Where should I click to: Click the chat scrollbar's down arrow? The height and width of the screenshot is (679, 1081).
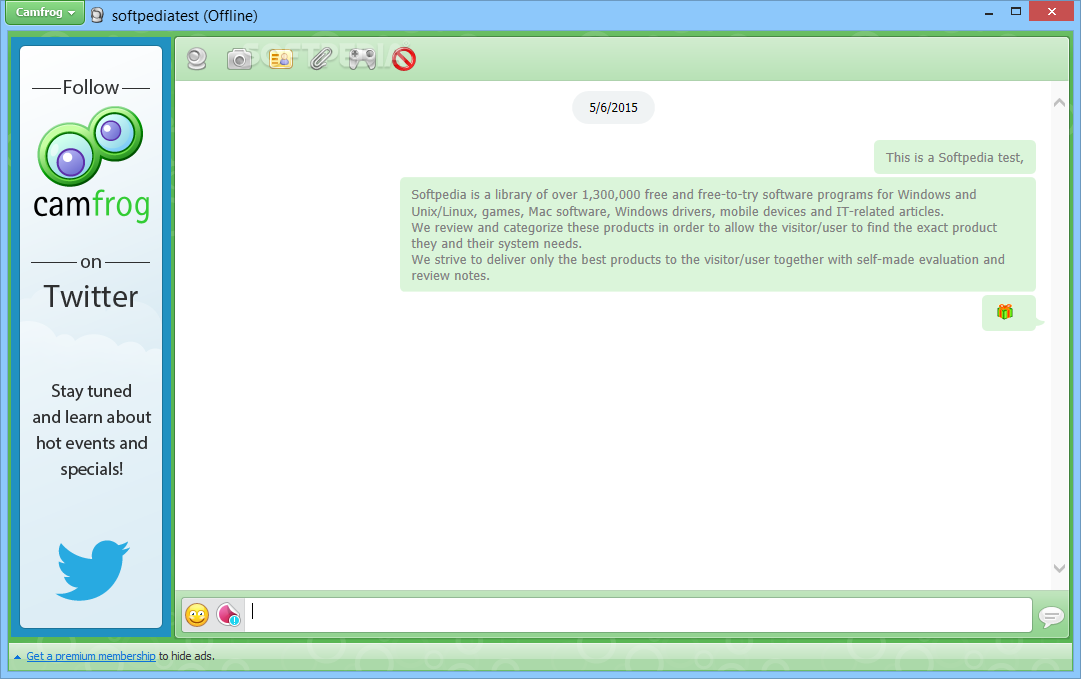click(1060, 569)
